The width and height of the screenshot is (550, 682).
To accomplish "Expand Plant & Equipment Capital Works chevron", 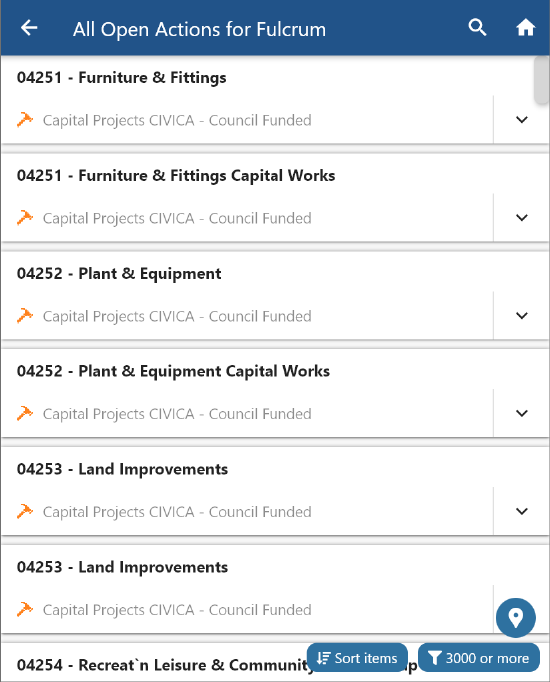I will (521, 413).
